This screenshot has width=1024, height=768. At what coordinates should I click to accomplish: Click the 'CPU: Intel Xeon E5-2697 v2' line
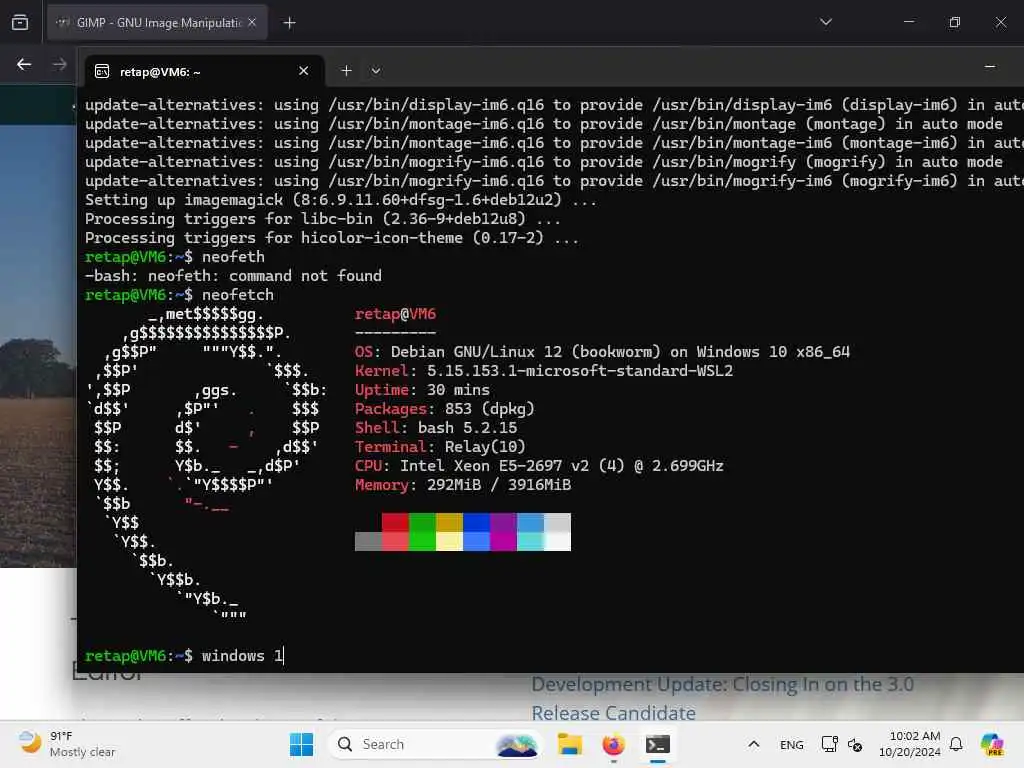point(539,466)
